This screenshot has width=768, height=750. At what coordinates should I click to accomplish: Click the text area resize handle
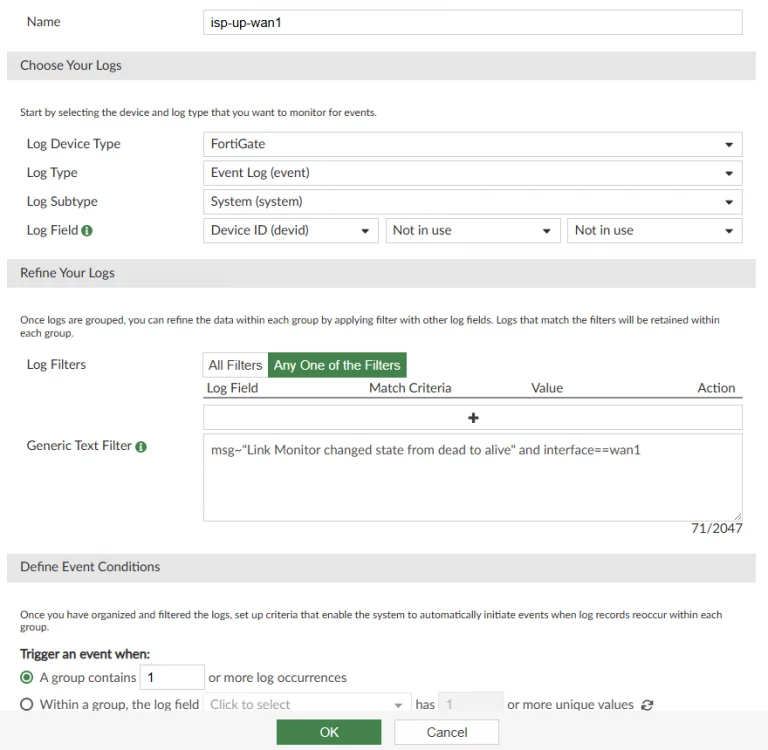pos(738,517)
